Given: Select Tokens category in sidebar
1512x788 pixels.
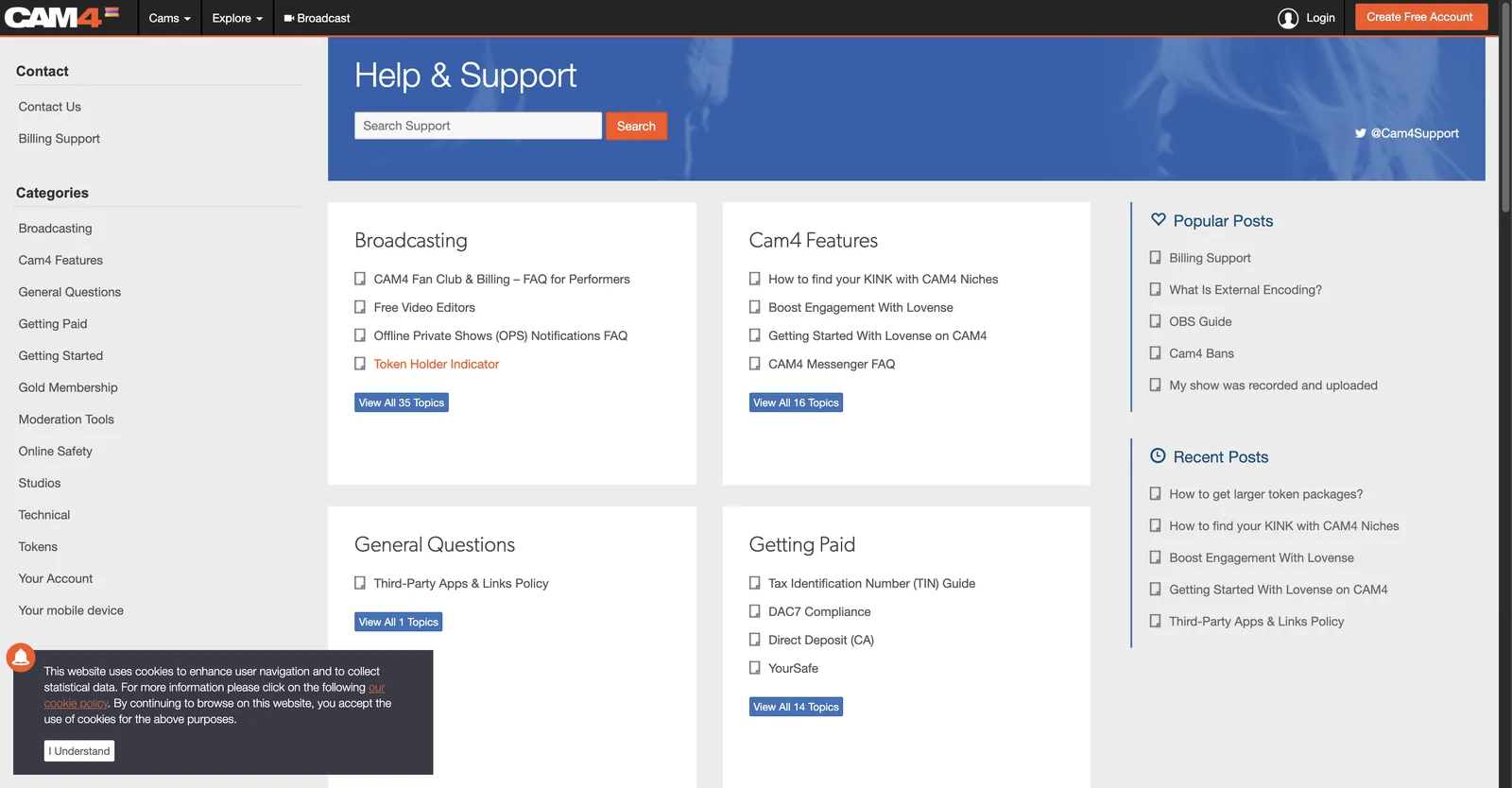Looking at the screenshot, I should click(x=38, y=547).
